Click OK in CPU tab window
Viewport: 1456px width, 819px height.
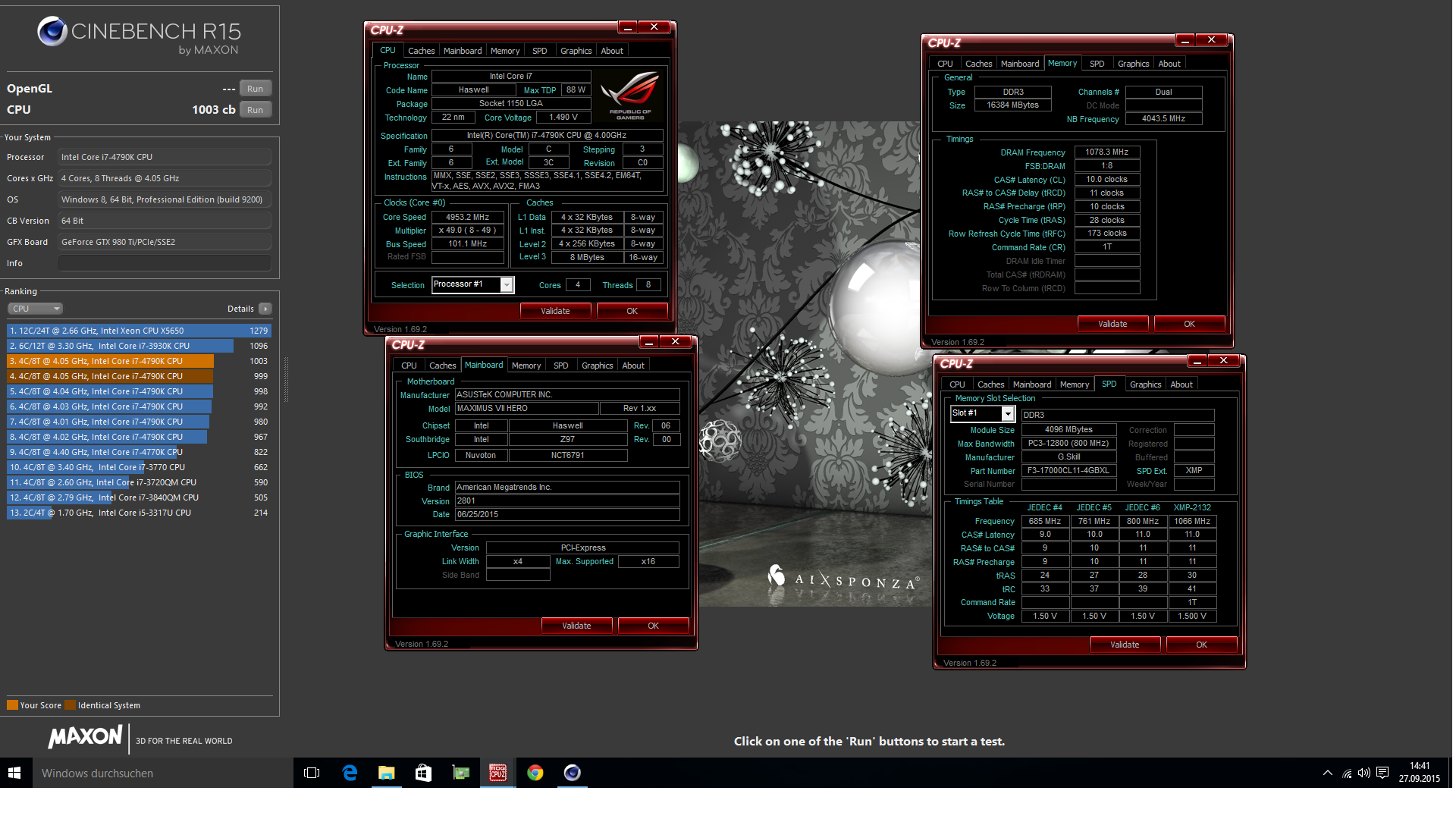[x=632, y=311]
